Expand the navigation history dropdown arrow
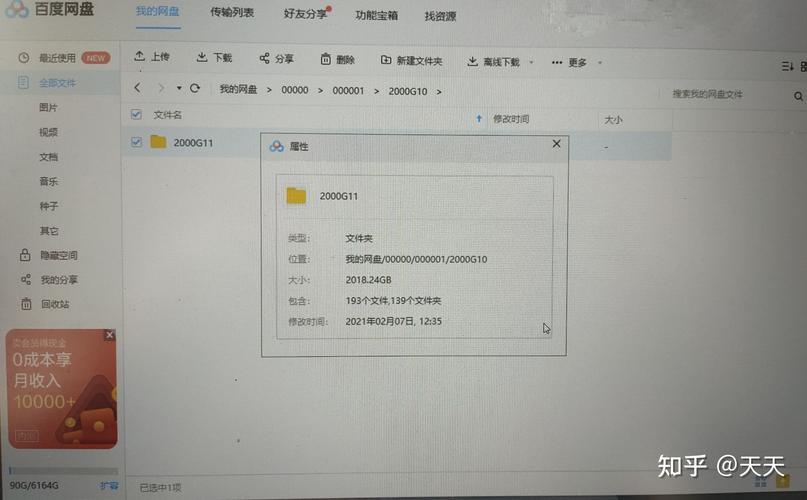 click(179, 88)
